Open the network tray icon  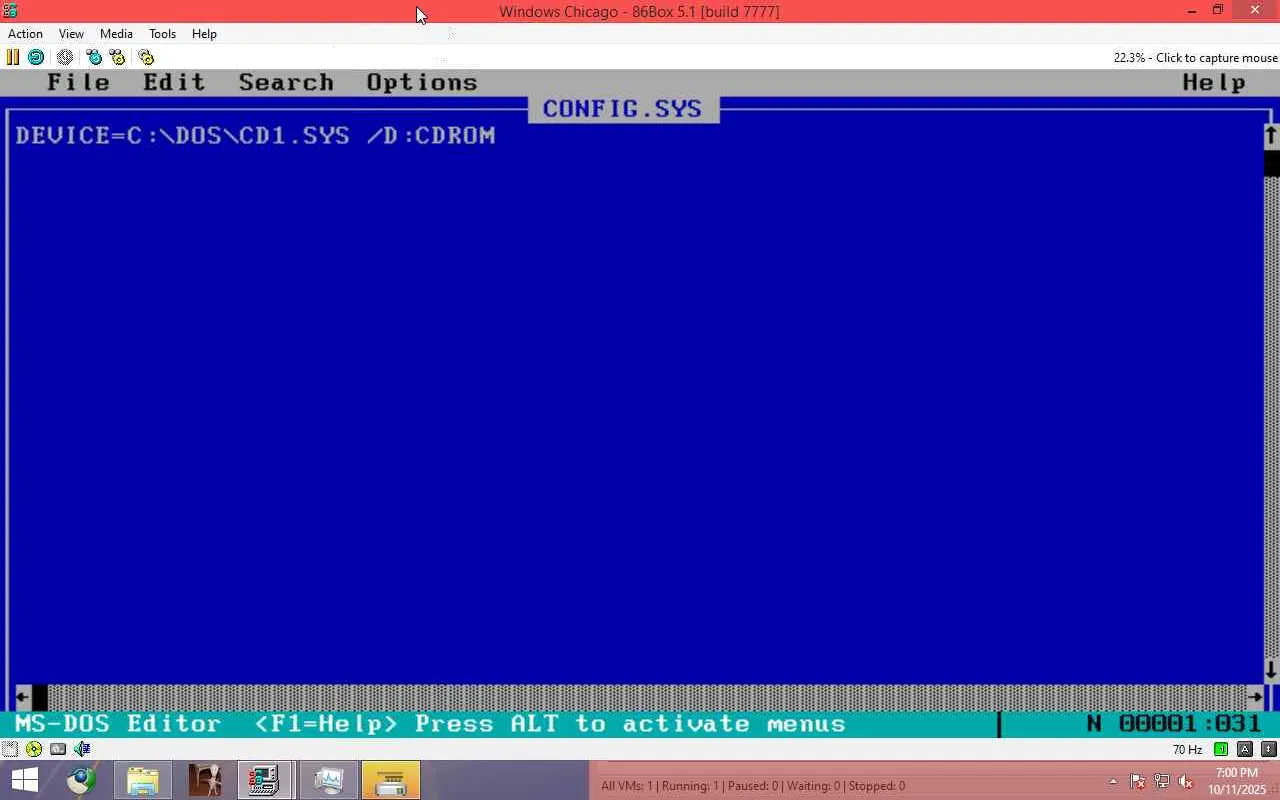[1162, 782]
